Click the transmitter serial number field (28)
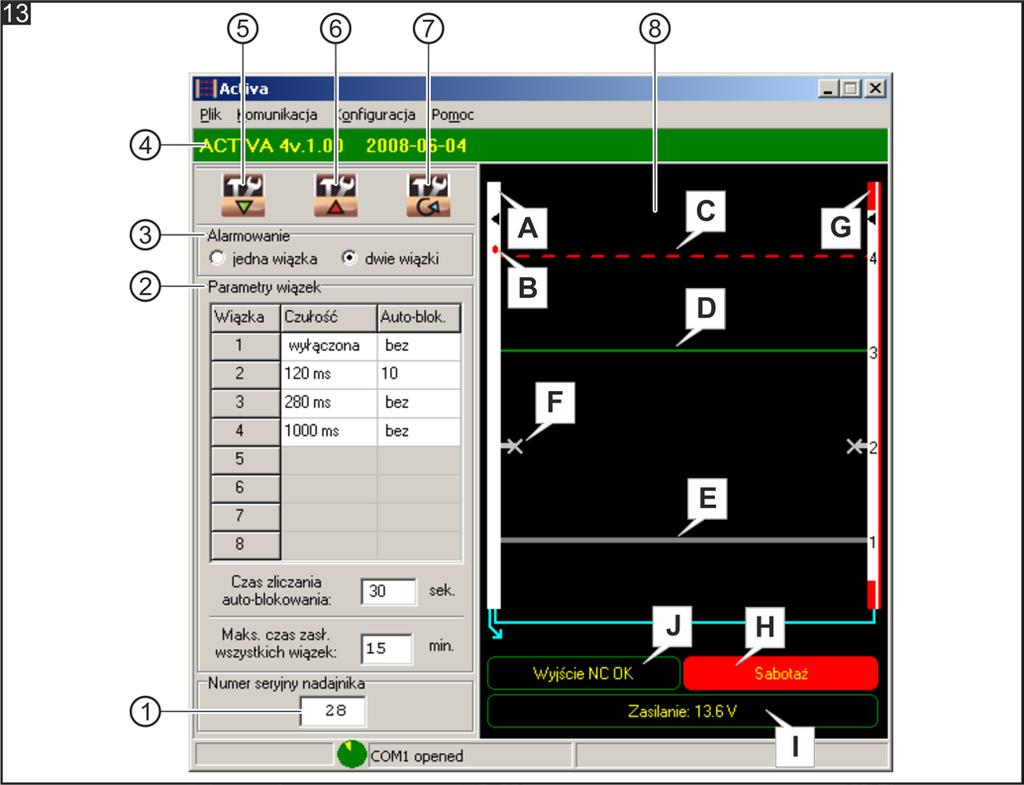1024x785 pixels. point(333,711)
